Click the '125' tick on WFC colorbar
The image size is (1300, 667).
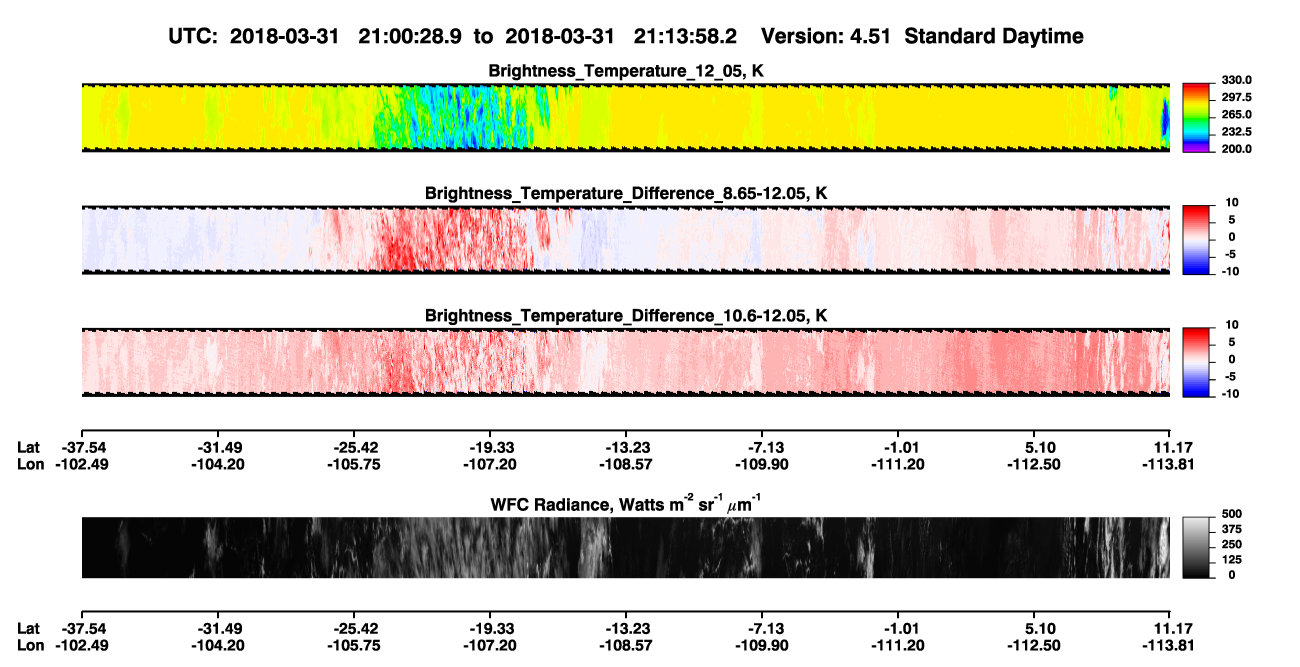[x=1231, y=560]
